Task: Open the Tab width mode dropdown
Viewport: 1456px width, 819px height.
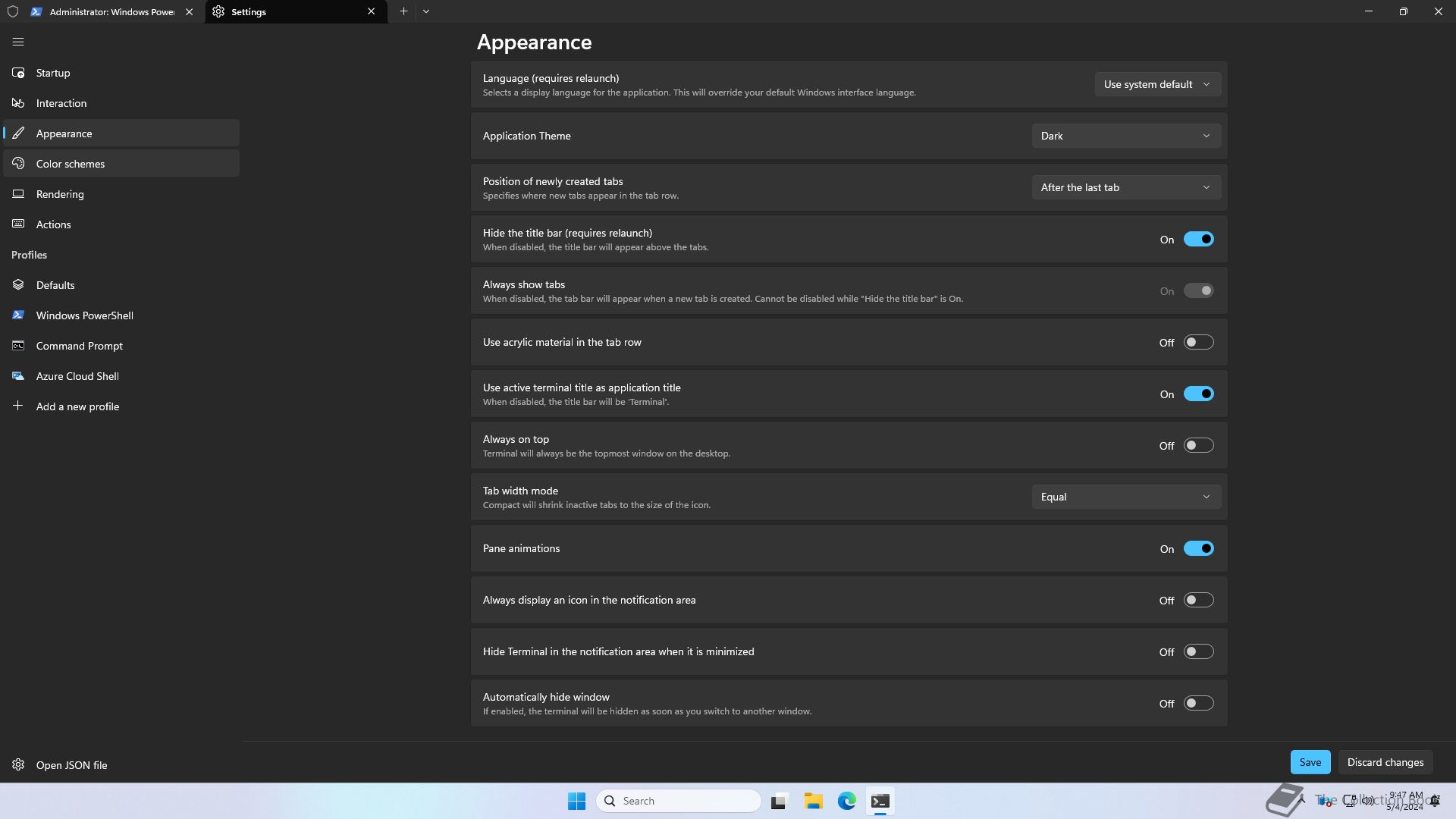Action: [1126, 497]
